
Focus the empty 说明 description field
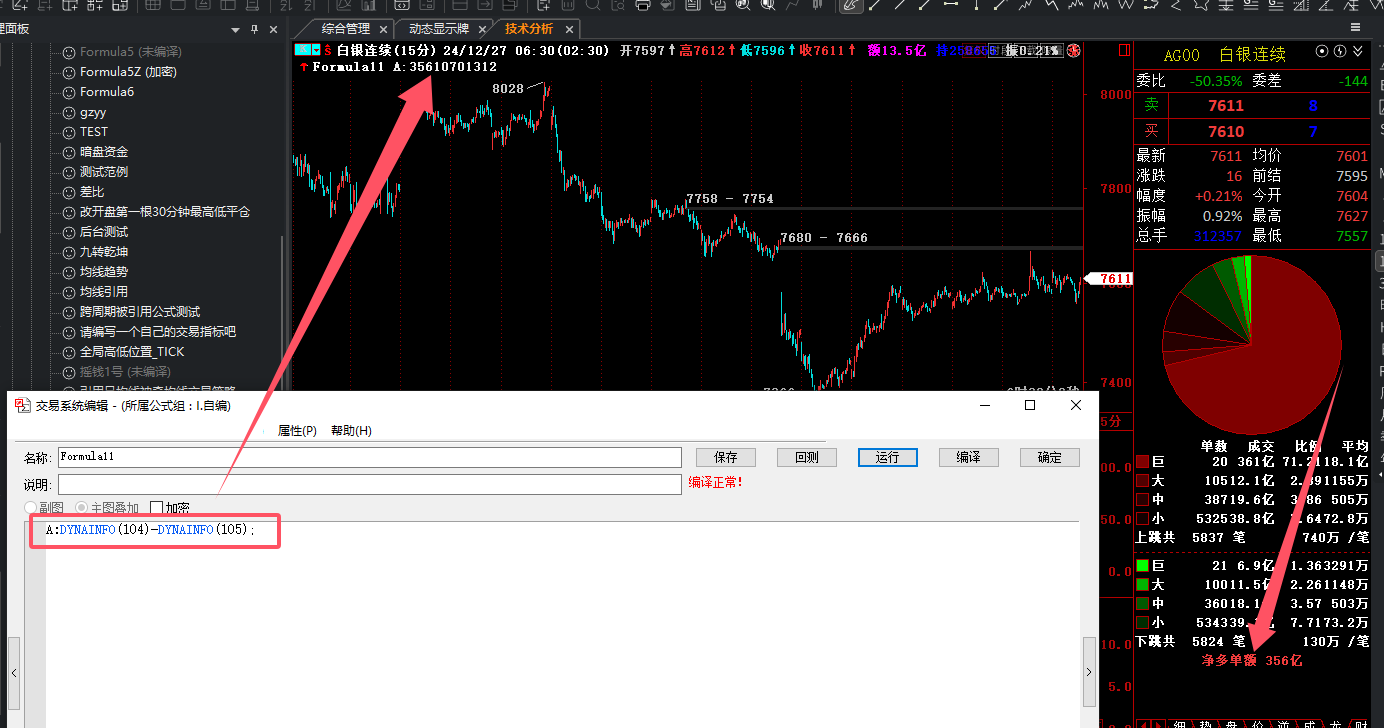click(369, 484)
